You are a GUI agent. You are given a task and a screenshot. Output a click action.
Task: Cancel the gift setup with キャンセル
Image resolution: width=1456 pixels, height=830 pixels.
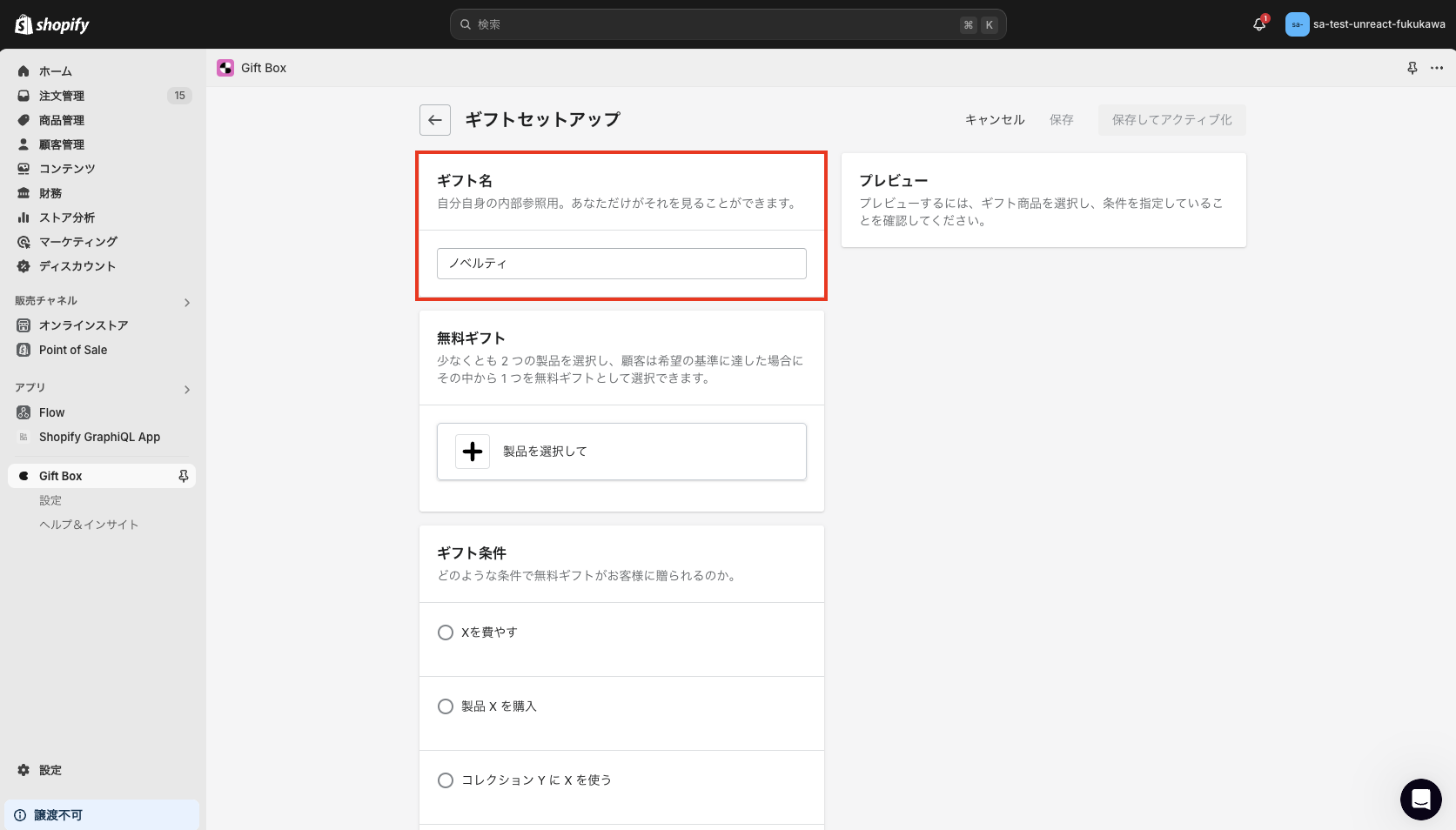[x=994, y=119]
